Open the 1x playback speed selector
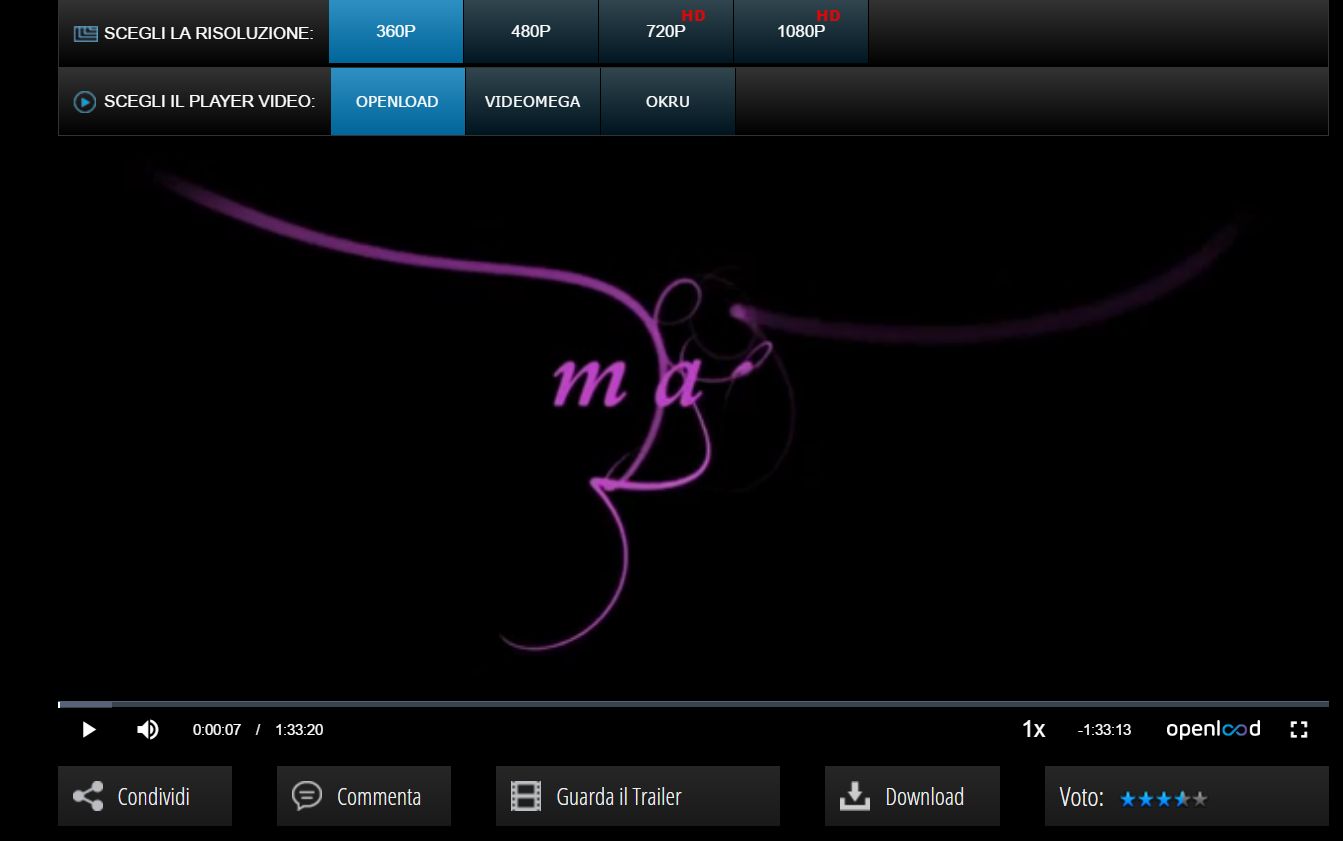1343x841 pixels. (x=1033, y=730)
